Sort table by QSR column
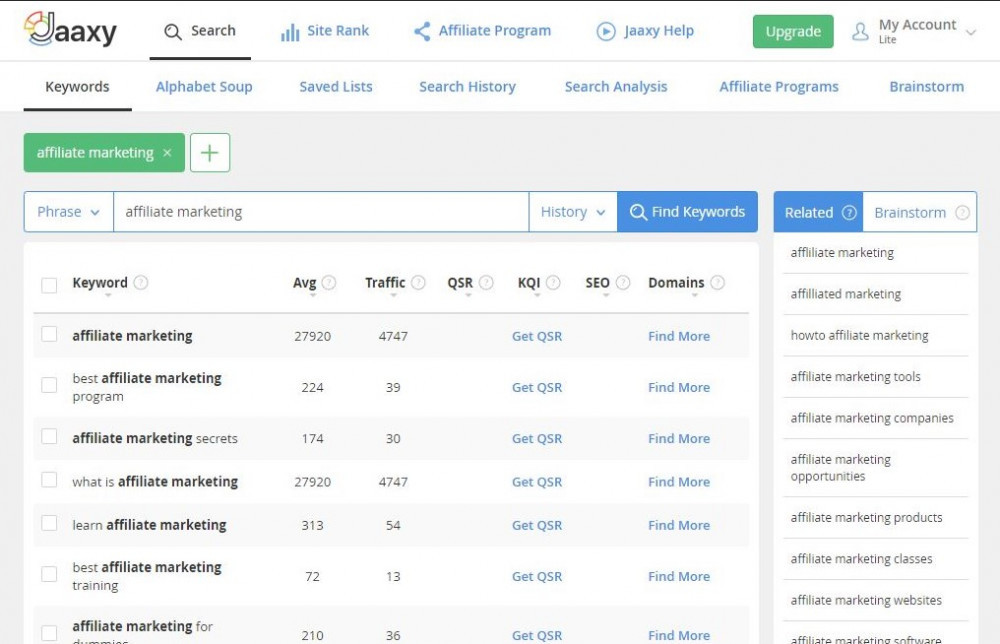The image size is (1000, 644). [x=468, y=296]
